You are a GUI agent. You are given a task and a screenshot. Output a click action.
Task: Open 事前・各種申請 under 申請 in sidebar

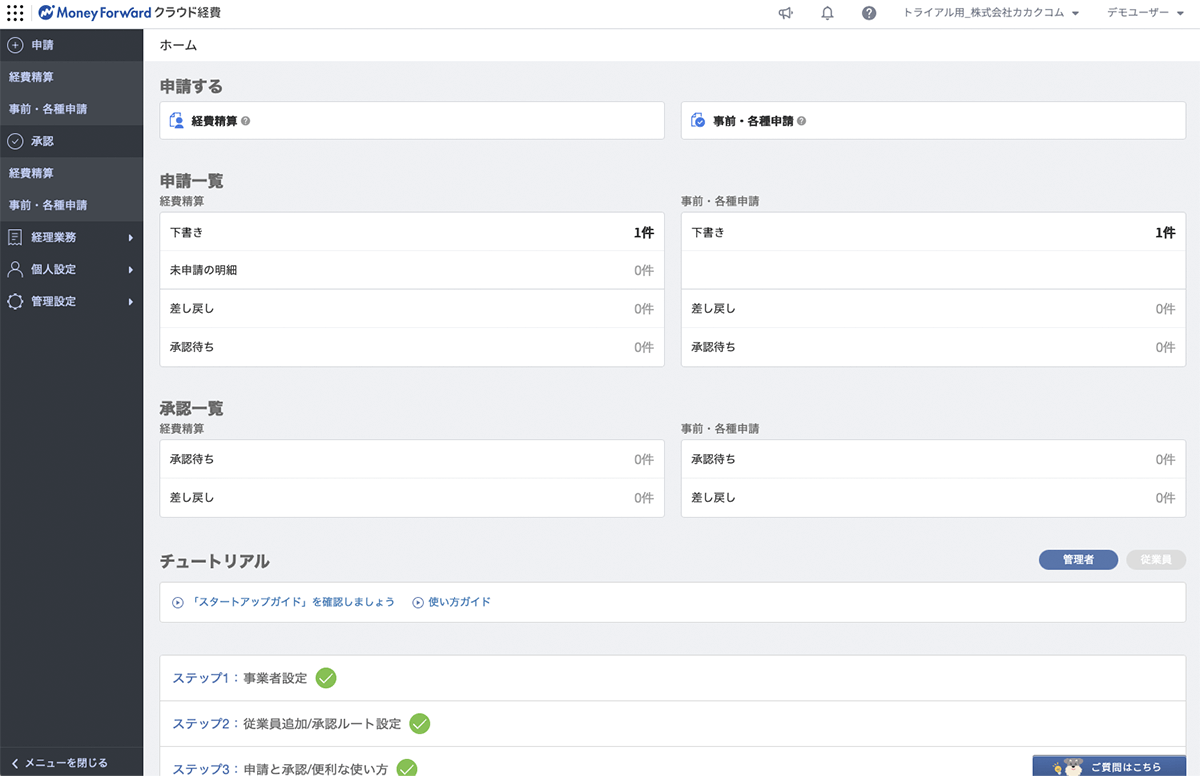click(x=72, y=109)
